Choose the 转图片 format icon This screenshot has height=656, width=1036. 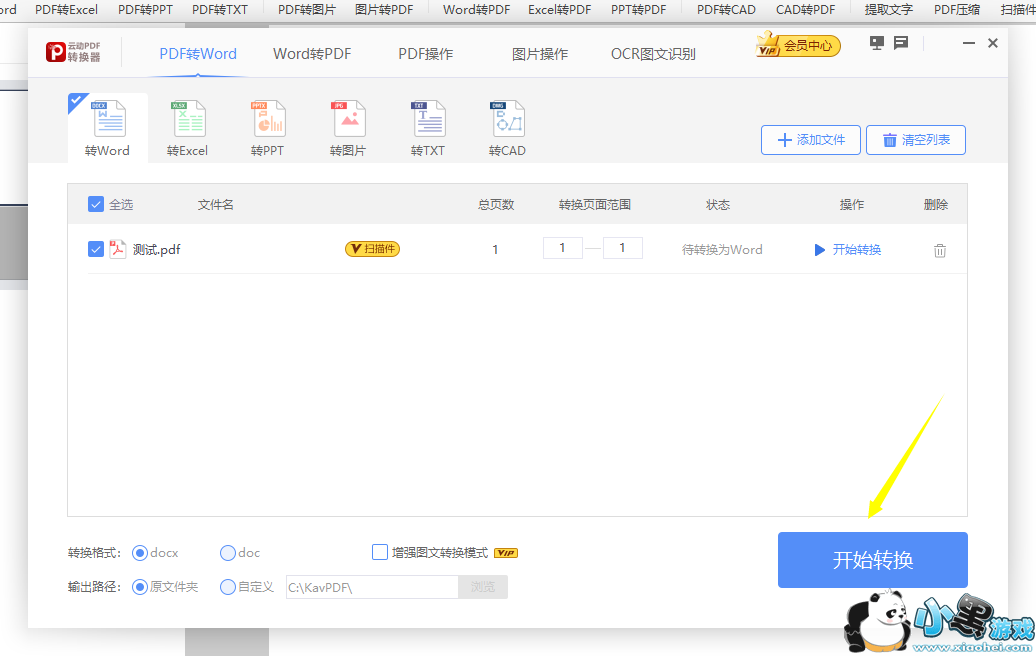(x=348, y=120)
